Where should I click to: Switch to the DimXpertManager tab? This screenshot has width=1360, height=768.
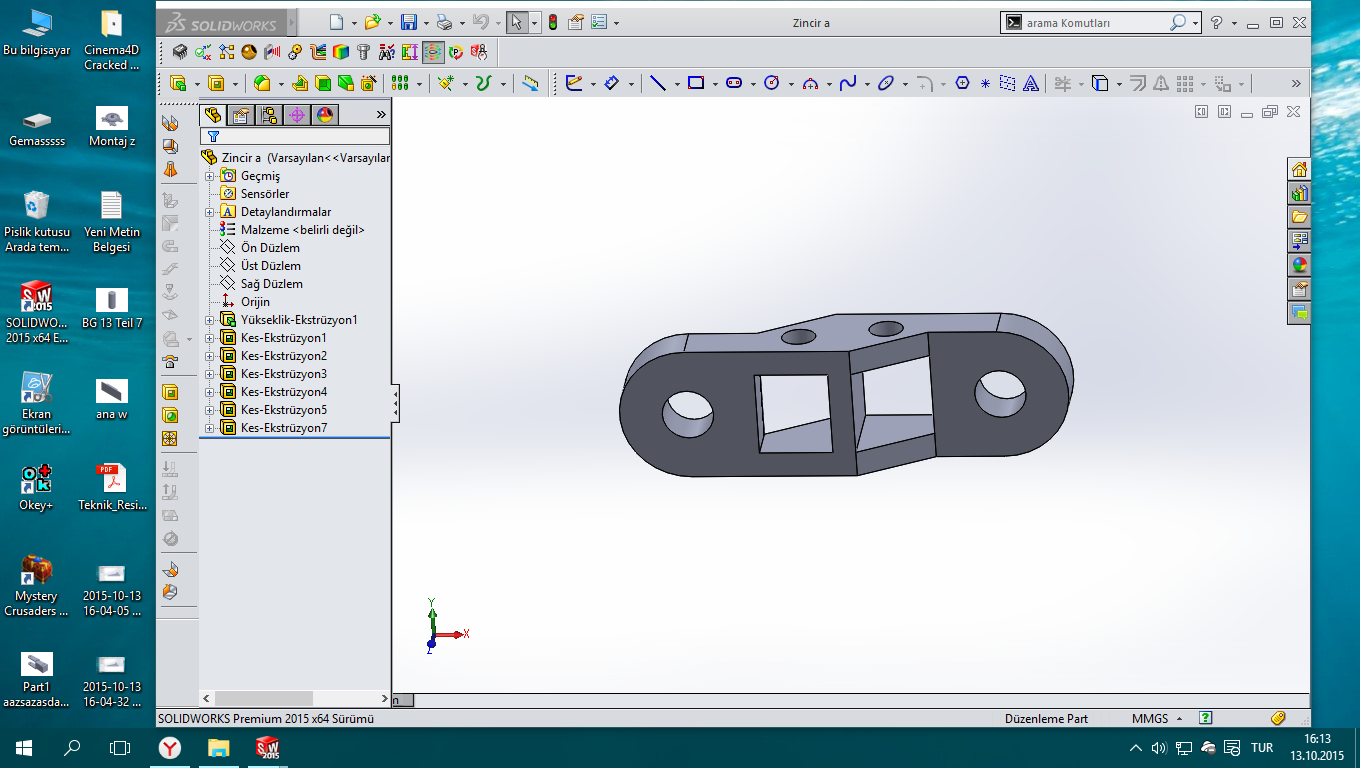point(297,115)
